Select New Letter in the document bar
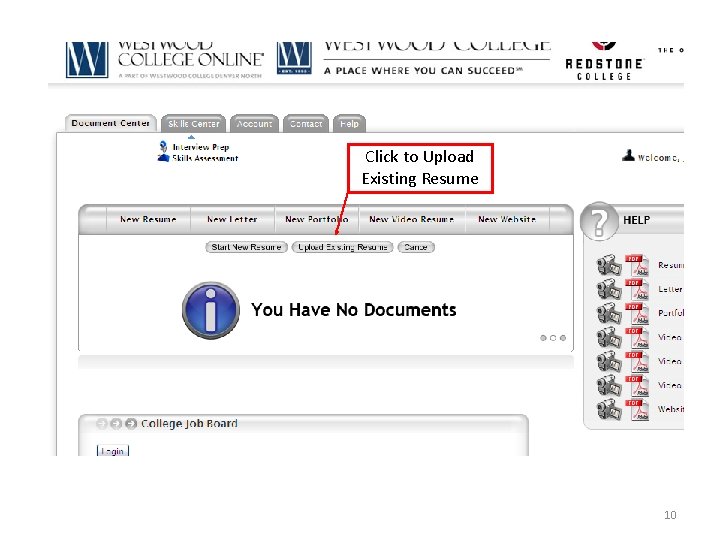720x540 pixels. [x=232, y=219]
